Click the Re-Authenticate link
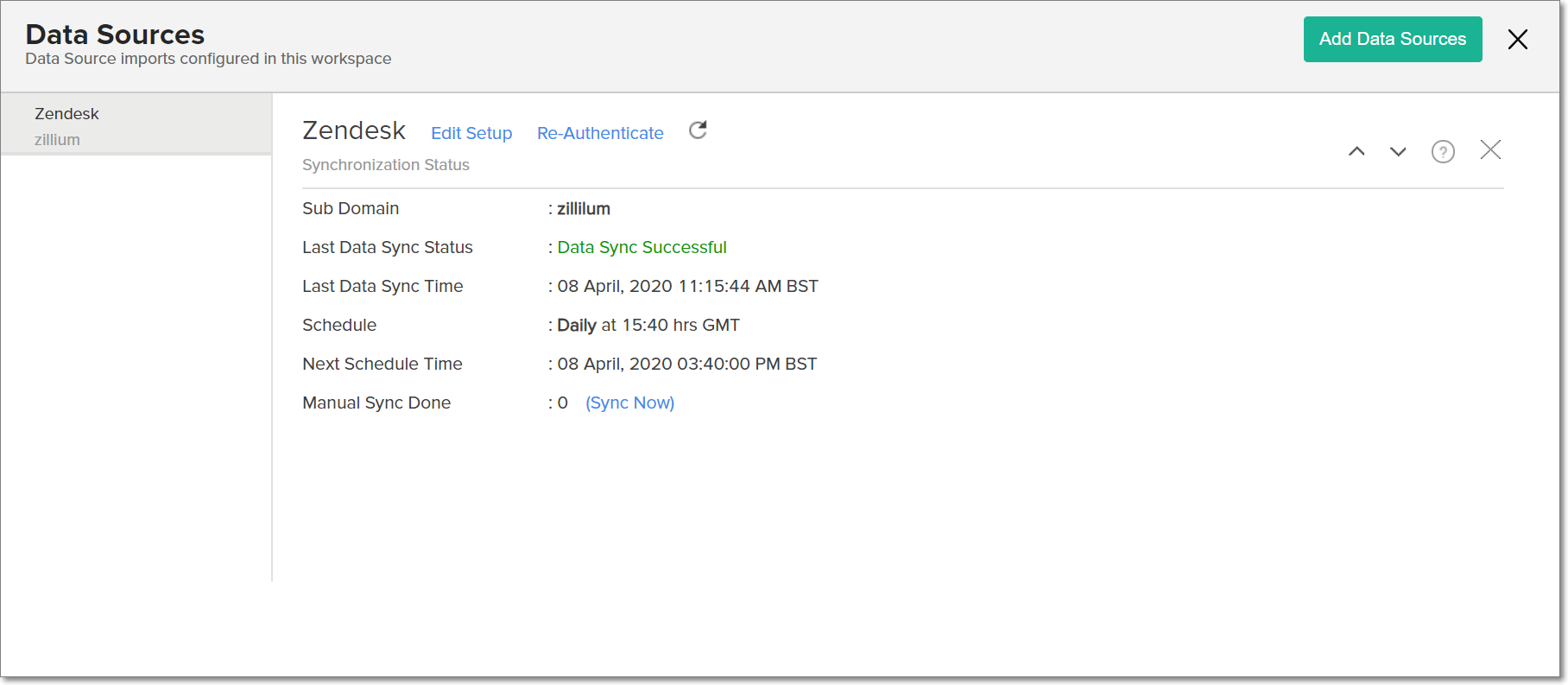1568x685 pixels. tap(600, 133)
